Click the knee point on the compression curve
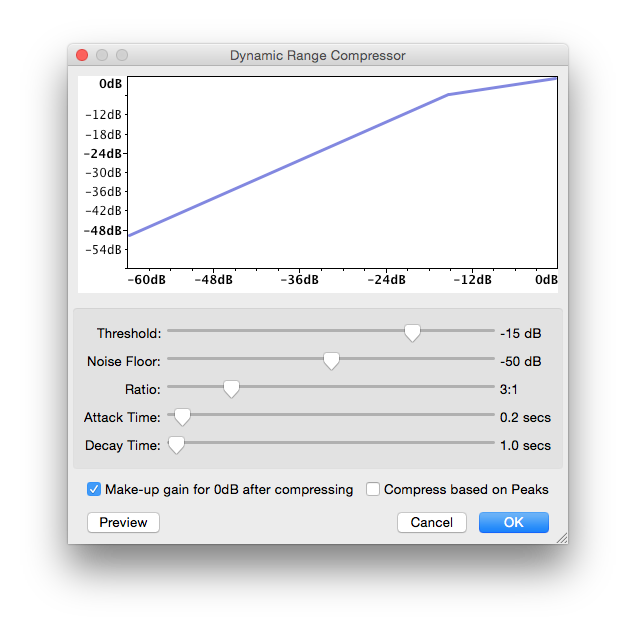Viewport: 636px width, 636px height. (x=448, y=95)
